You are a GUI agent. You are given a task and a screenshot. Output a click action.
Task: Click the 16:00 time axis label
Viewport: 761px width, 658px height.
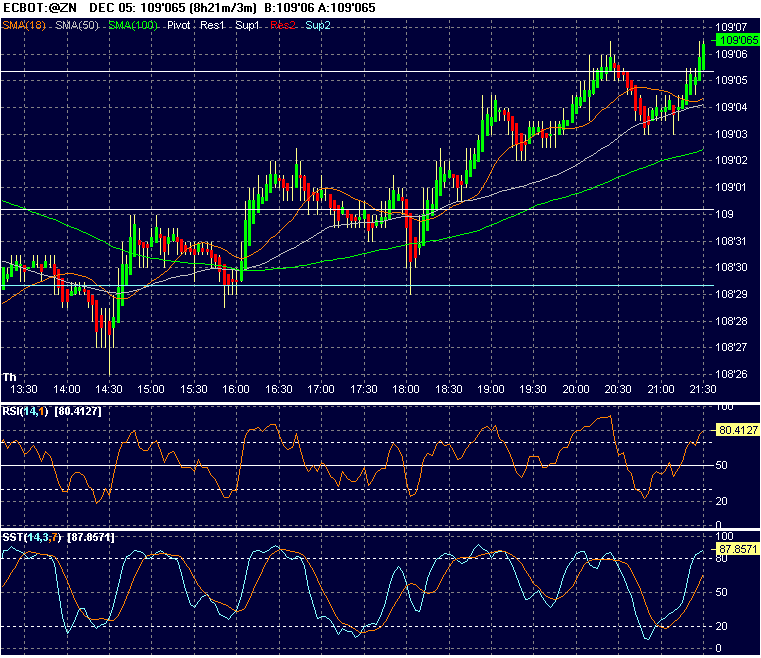(x=236, y=390)
